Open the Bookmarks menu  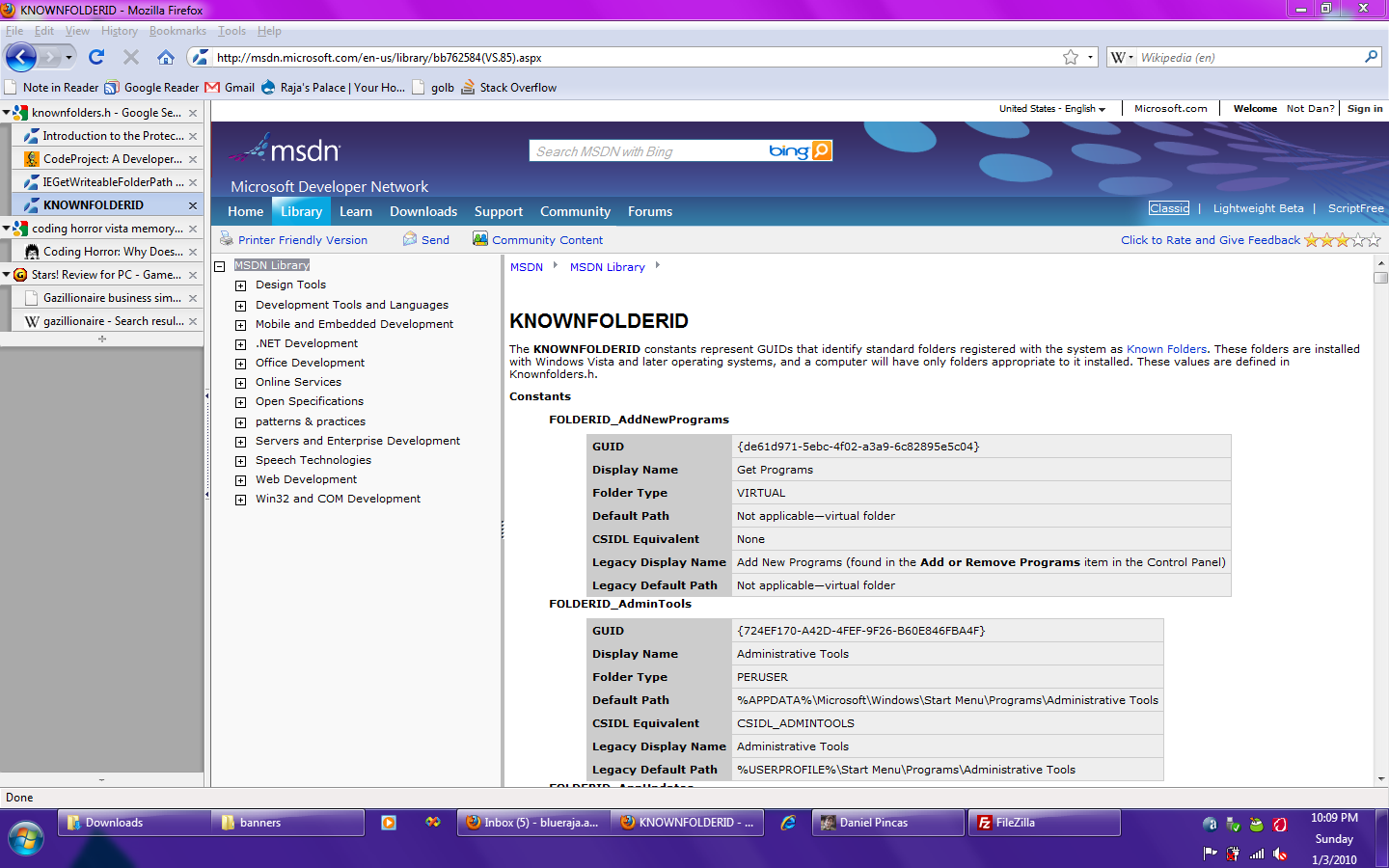click(x=177, y=31)
